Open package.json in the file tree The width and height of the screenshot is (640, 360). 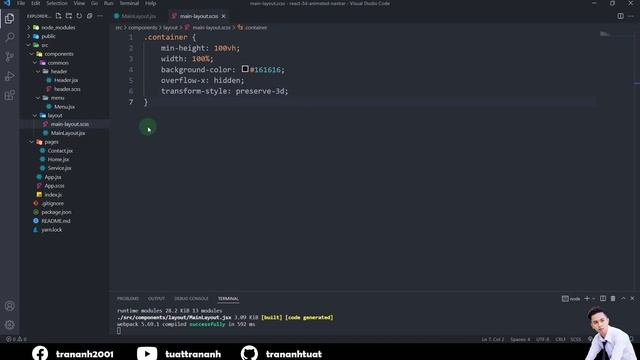coord(56,212)
